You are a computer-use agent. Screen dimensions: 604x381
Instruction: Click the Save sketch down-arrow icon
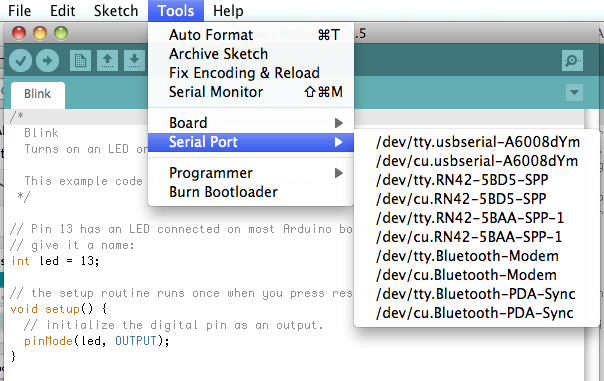[134, 60]
